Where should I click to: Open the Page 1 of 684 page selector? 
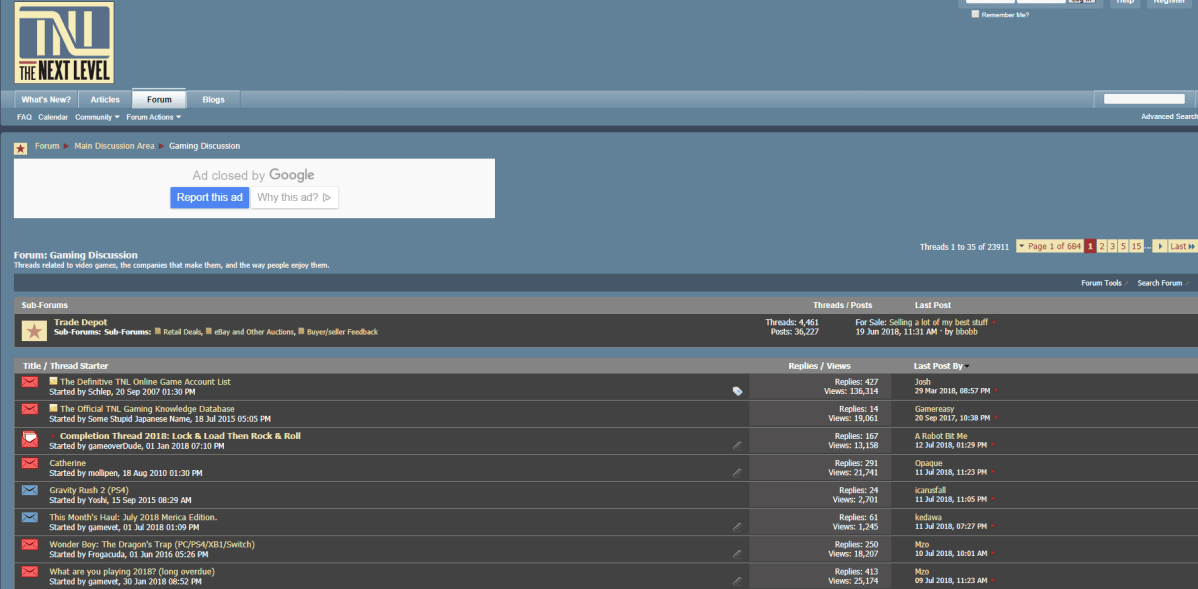pos(1050,245)
